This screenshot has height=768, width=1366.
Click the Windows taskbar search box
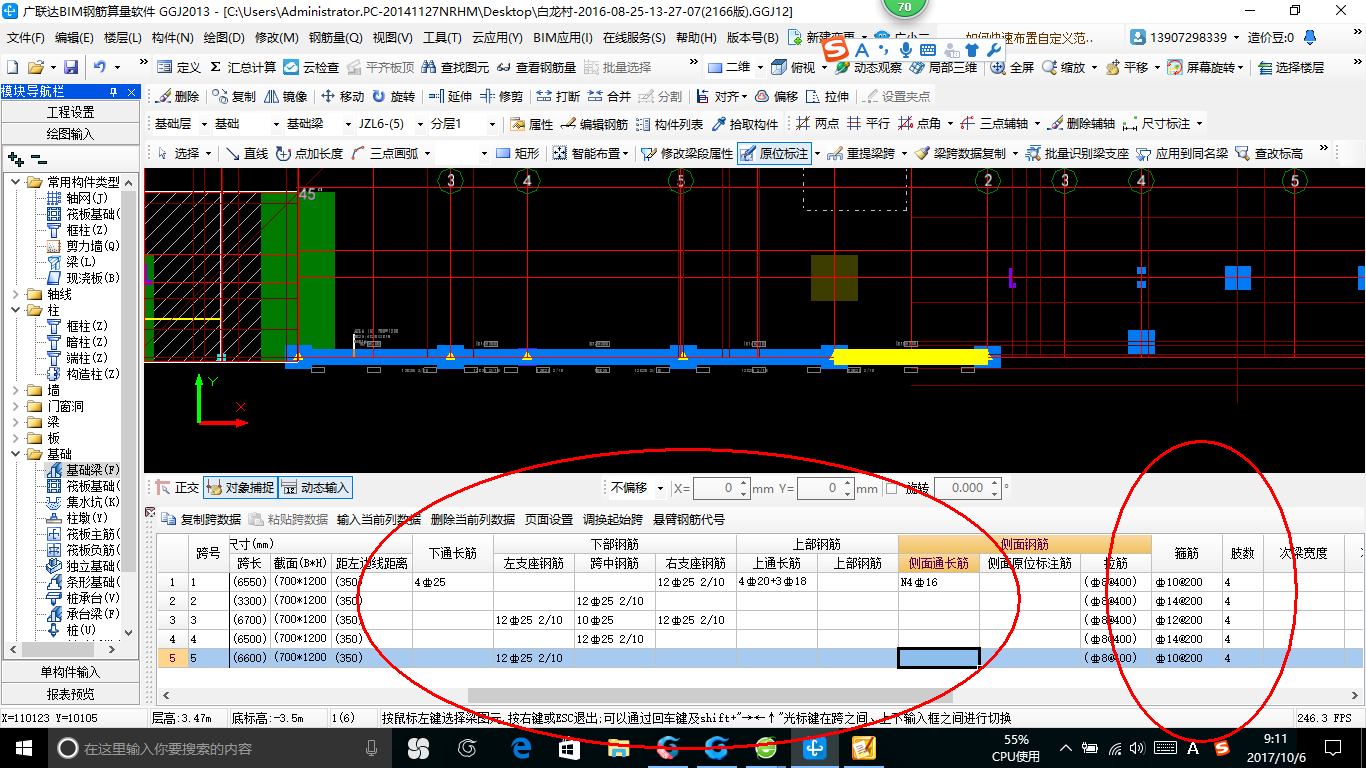[x=220, y=747]
